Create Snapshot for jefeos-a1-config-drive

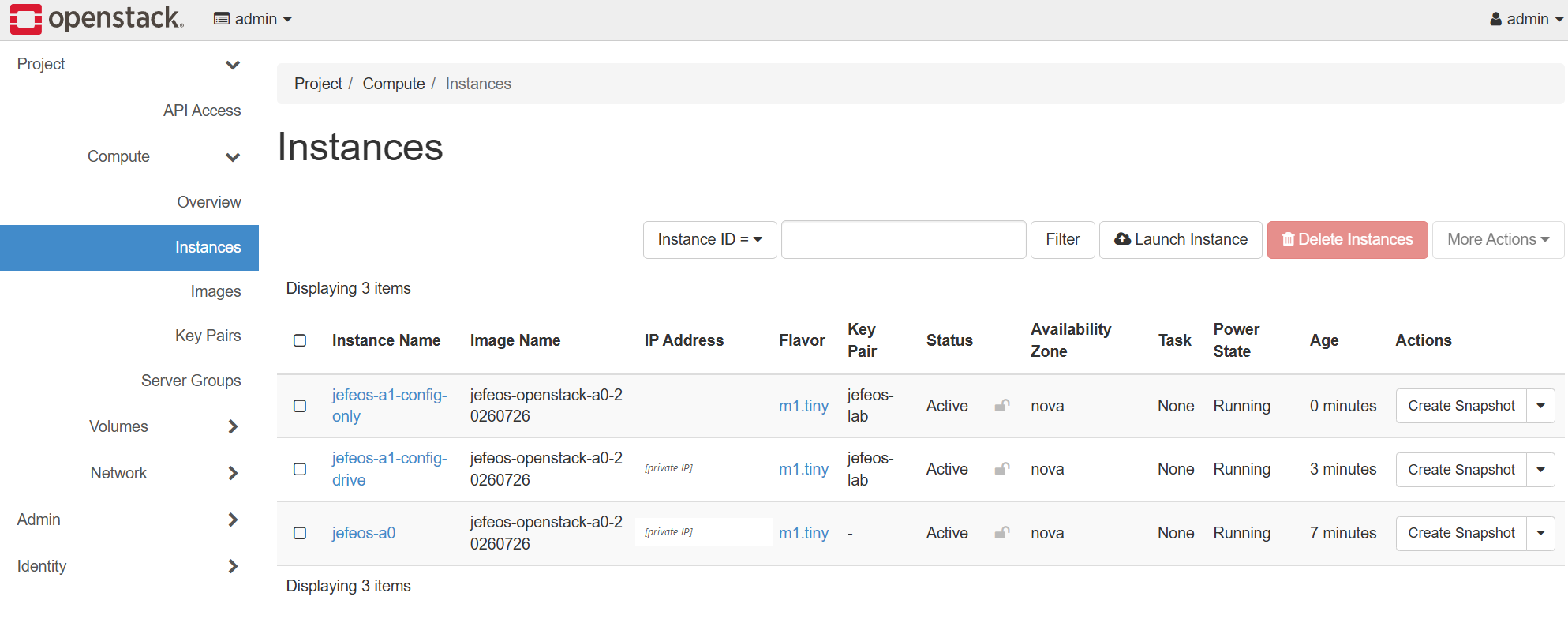(x=1461, y=470)
